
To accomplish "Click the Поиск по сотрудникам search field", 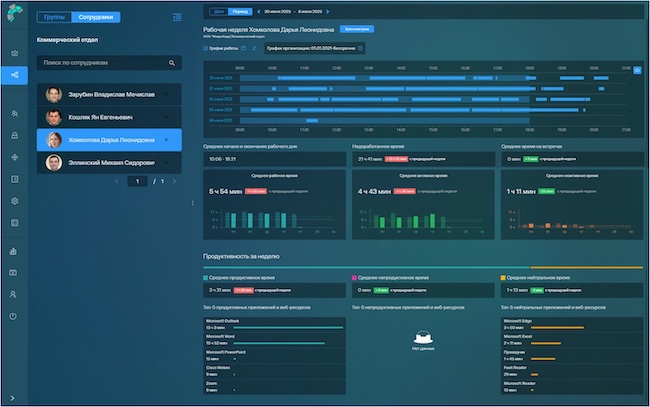I will point(109,63).
